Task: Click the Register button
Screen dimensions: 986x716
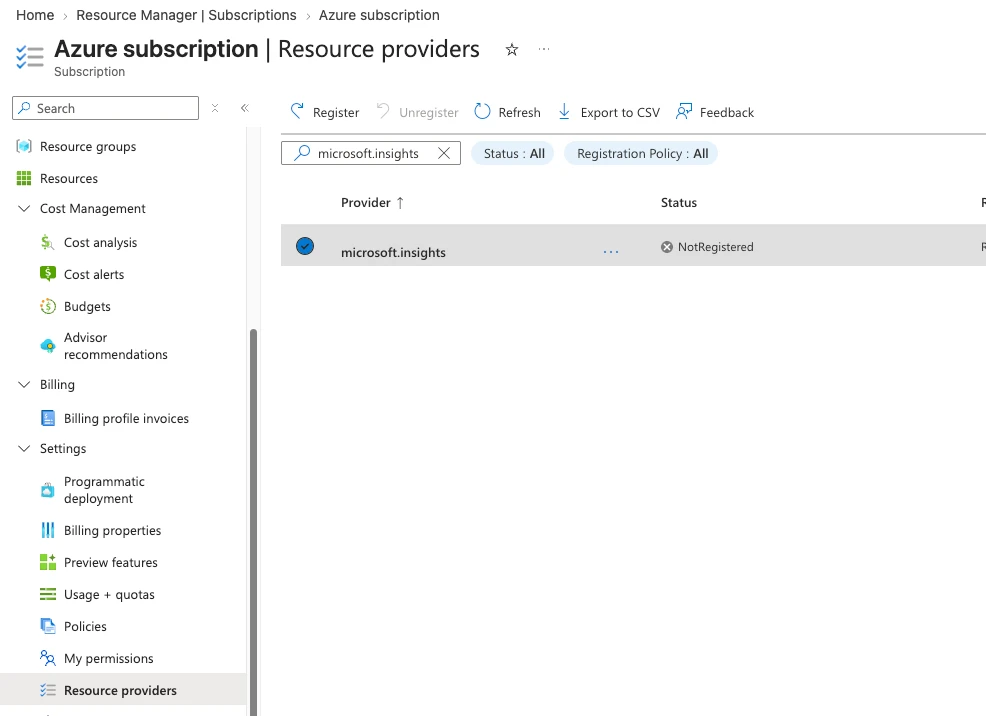Action: pos(324,113)
